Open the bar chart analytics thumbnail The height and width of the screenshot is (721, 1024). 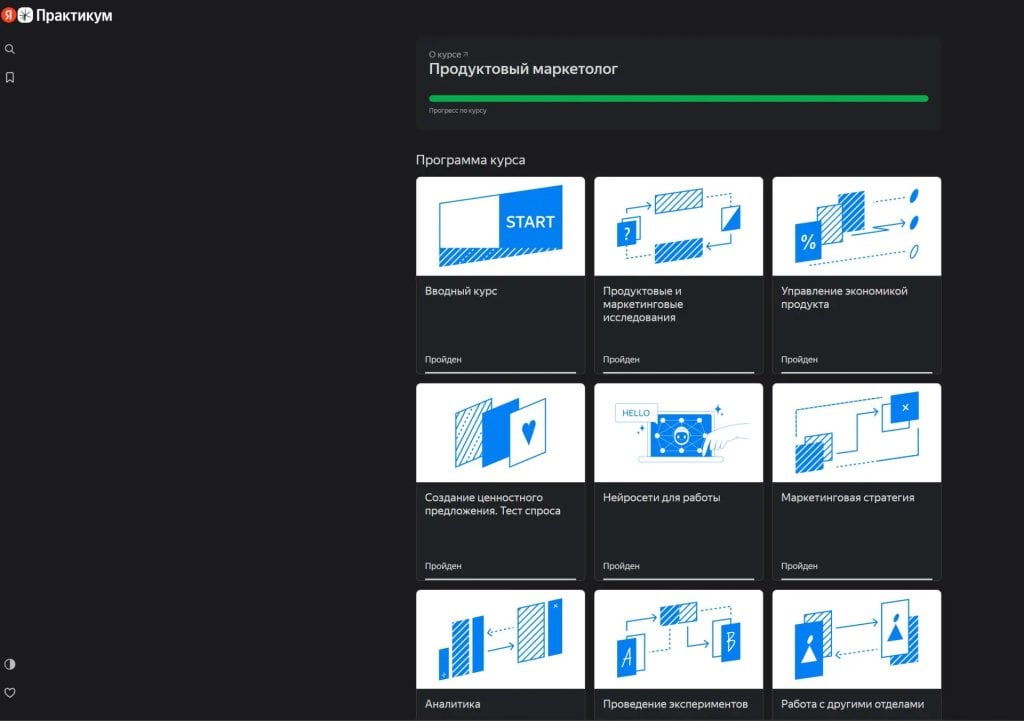500,639
